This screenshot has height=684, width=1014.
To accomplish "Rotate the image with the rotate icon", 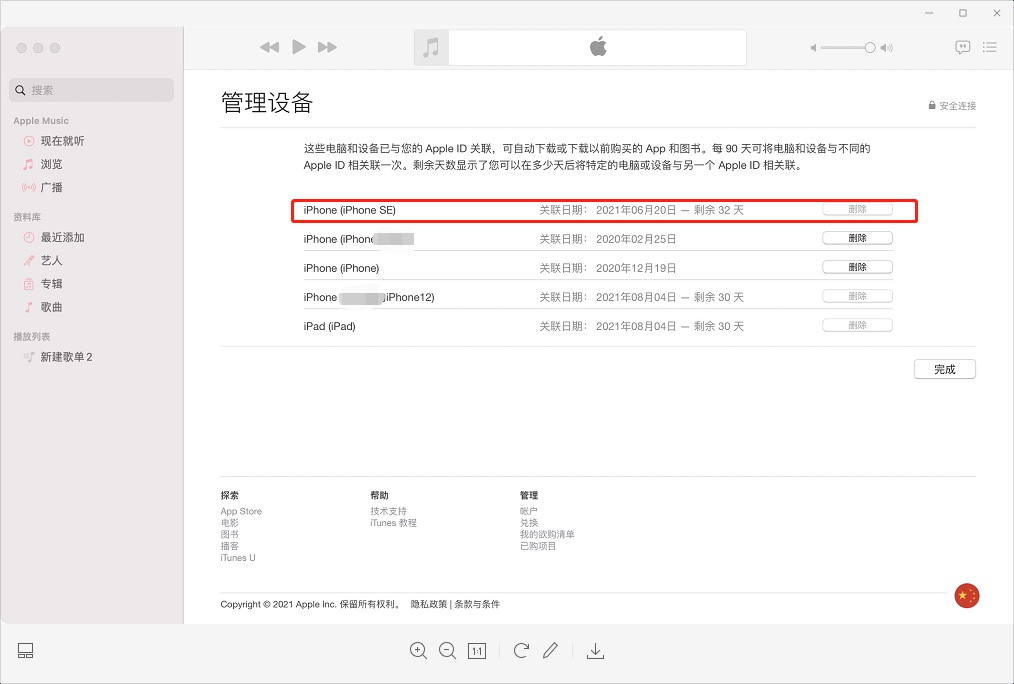I will pyautogui.click(x=521, y=651).
